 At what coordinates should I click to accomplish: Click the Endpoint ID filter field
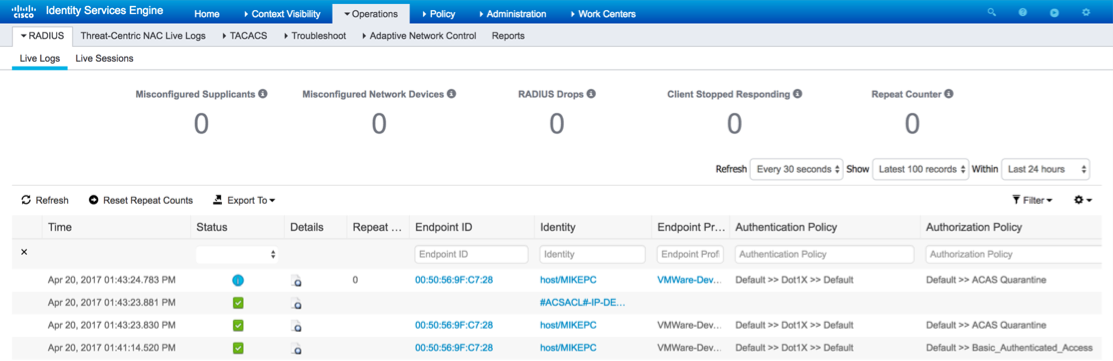(x=471, y=254)
